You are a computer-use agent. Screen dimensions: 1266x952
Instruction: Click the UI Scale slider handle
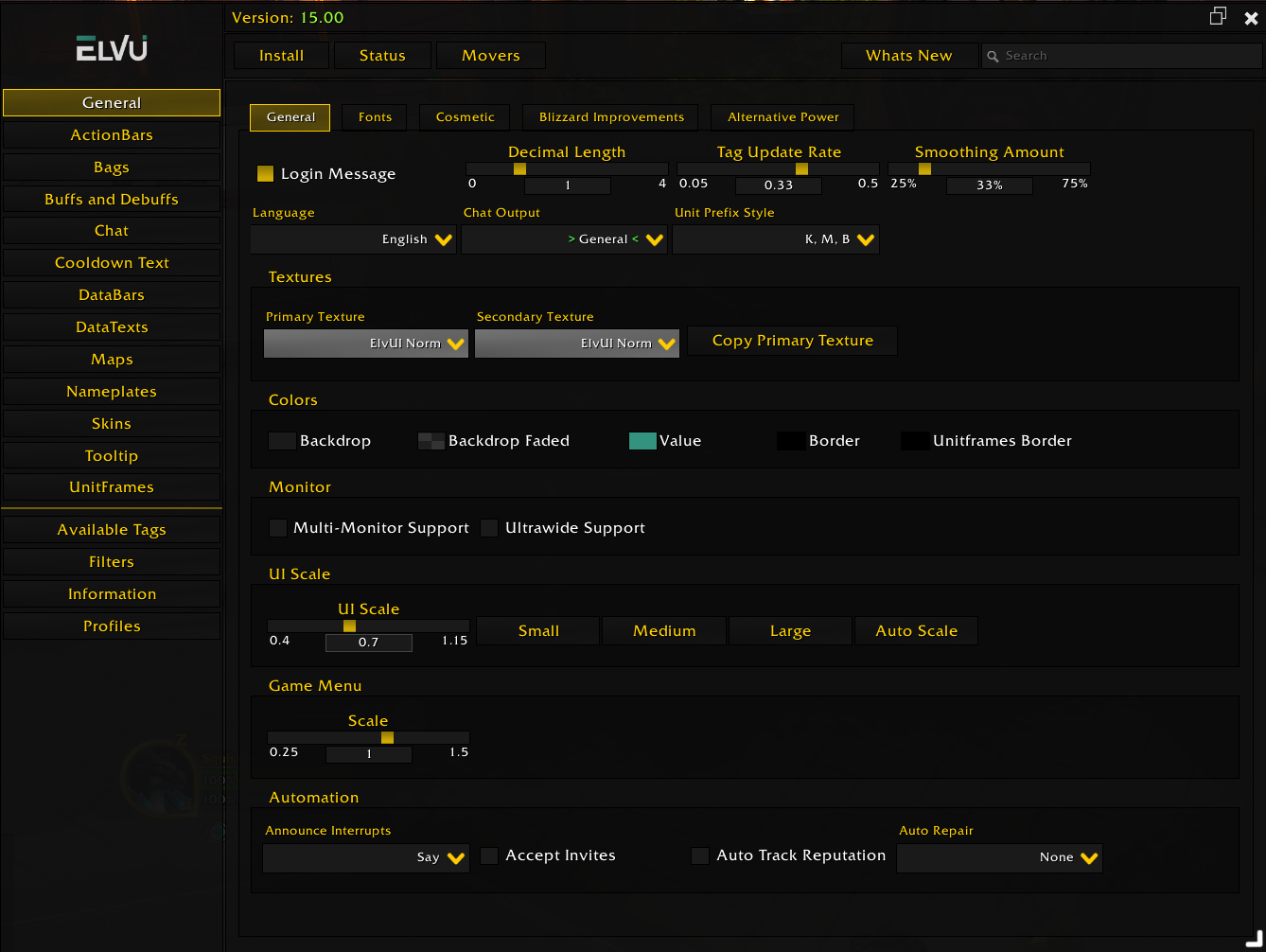349,626
